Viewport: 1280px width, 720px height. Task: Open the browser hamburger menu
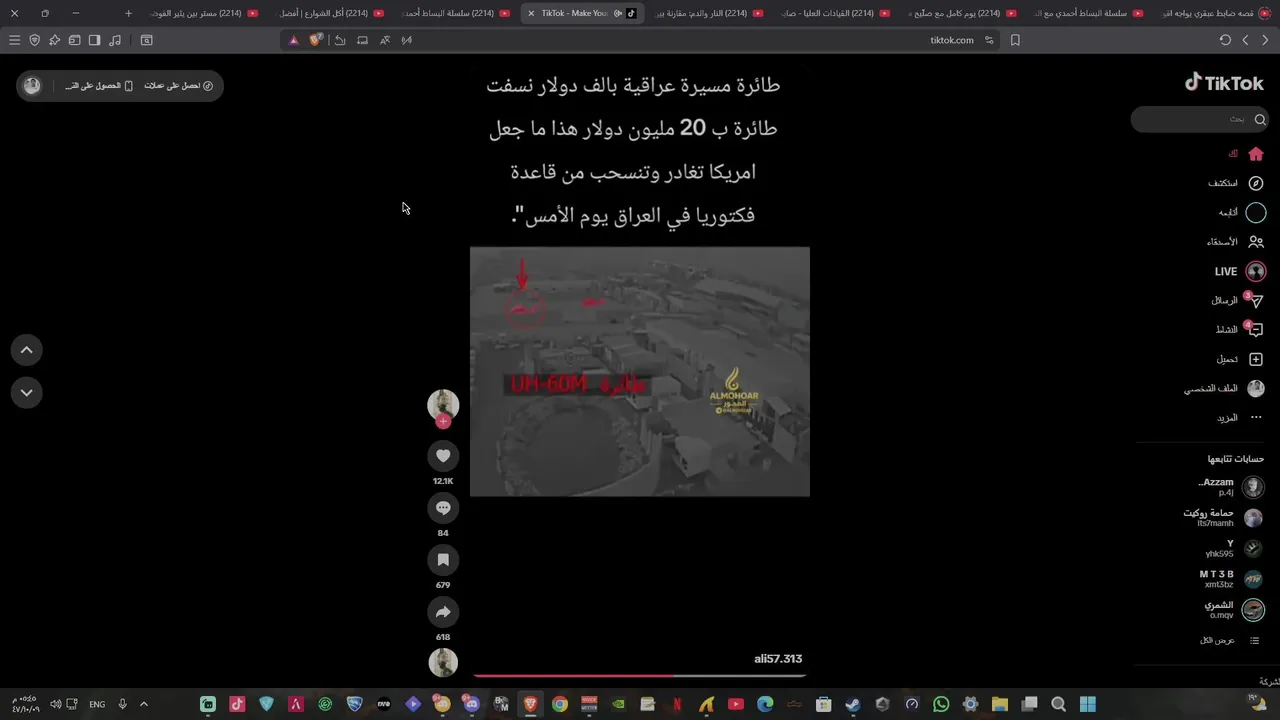[14, 40]
